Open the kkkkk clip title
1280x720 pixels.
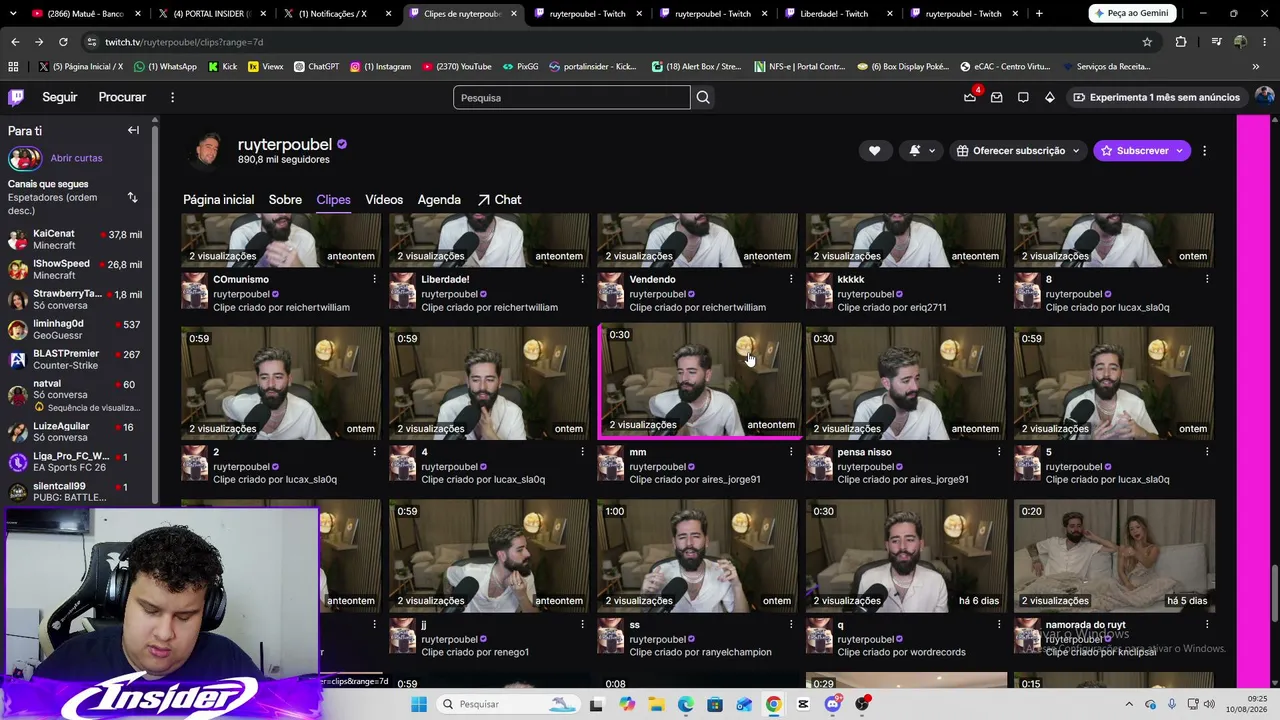[x=851, y=280]
